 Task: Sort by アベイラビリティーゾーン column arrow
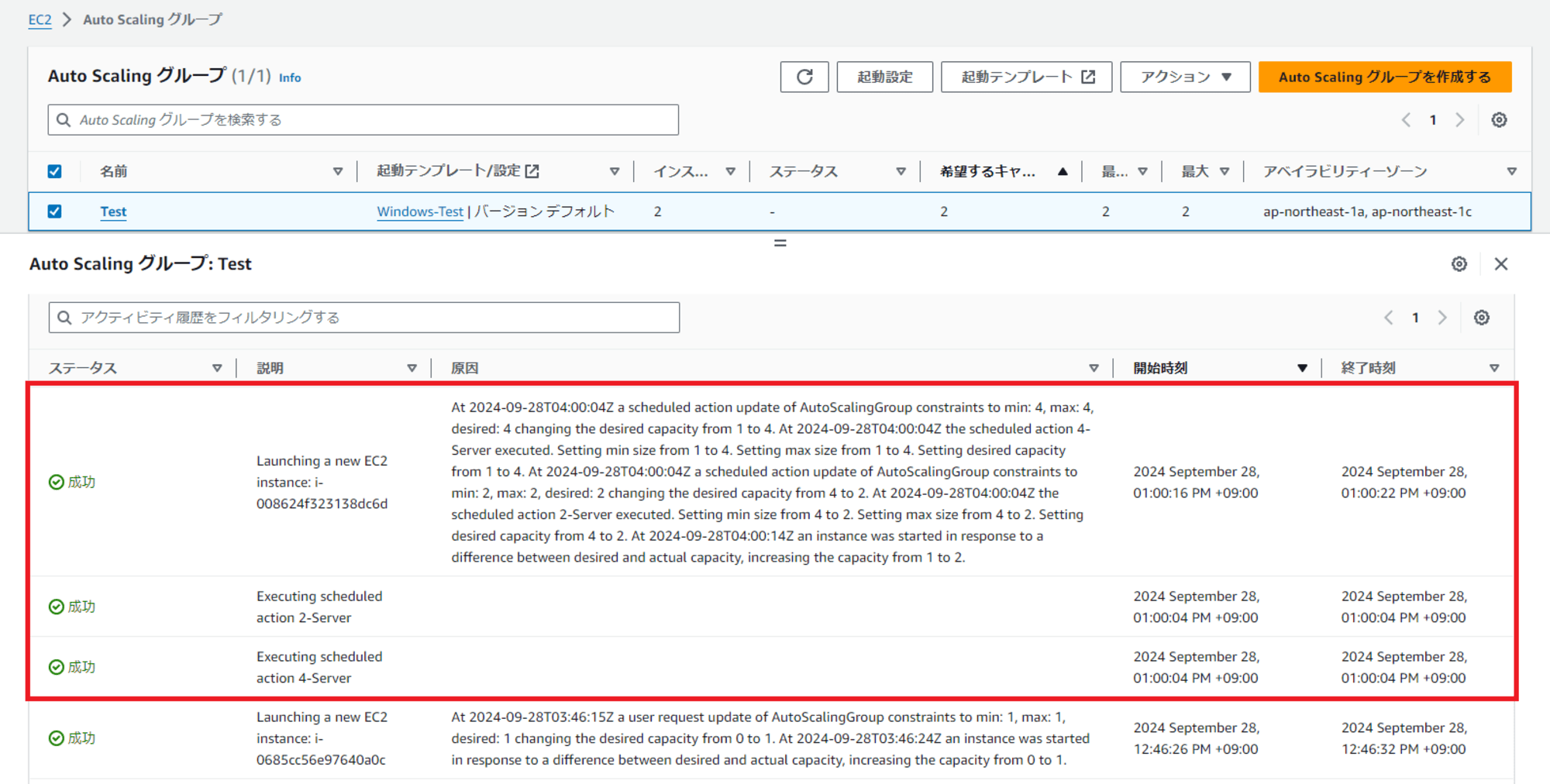tap(1511, 171)
